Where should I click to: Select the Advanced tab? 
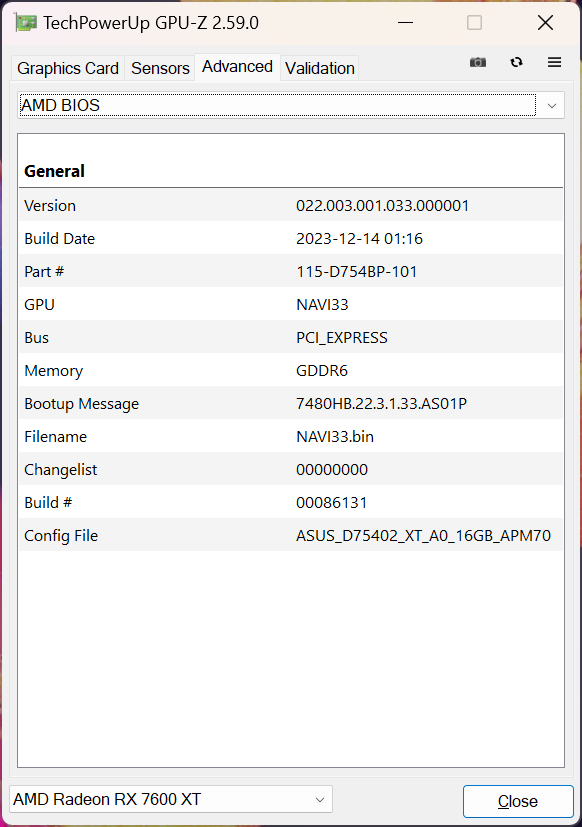coord(237,67)
